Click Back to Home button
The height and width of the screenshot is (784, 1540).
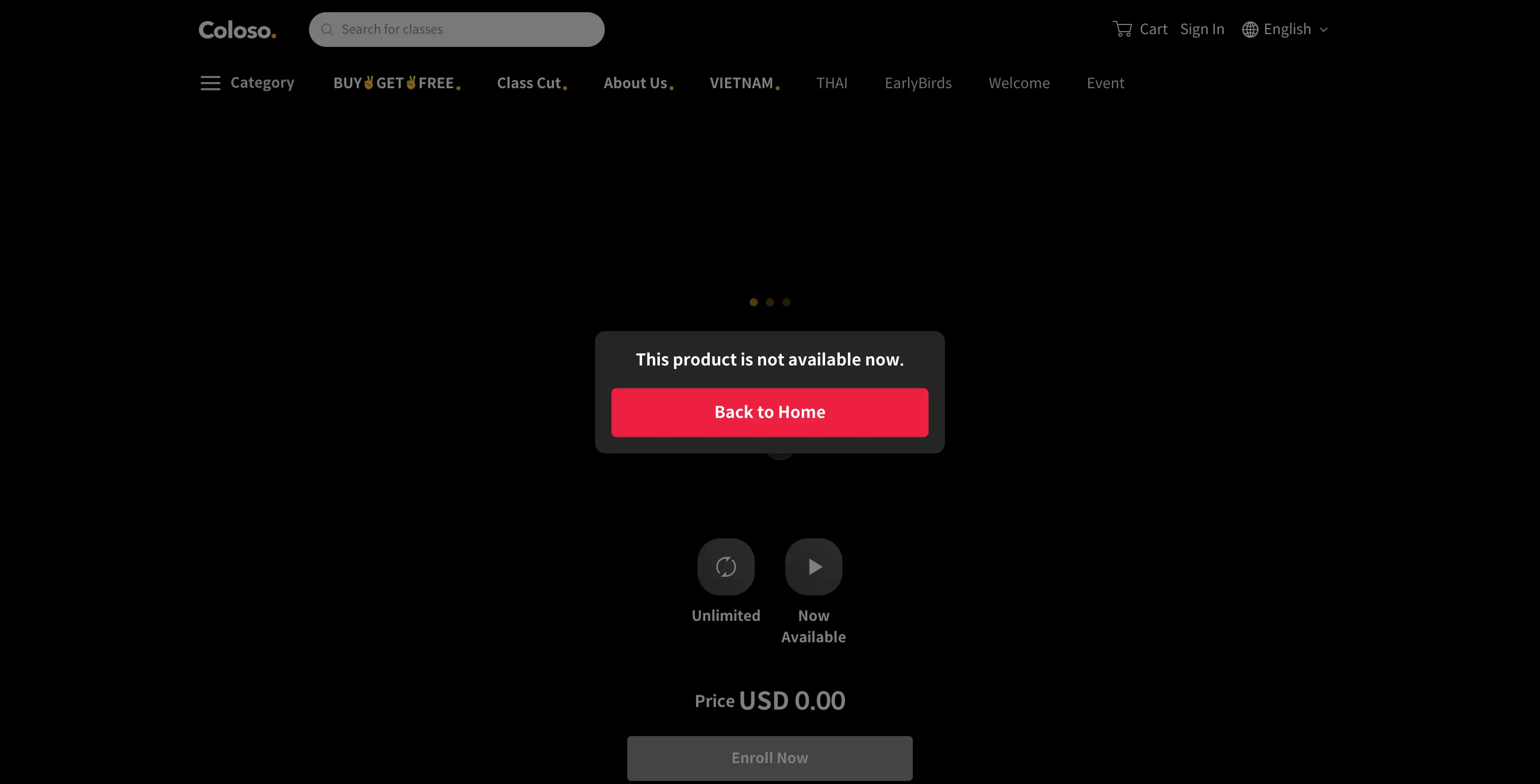pyautogui.click(x=770, y=412)
